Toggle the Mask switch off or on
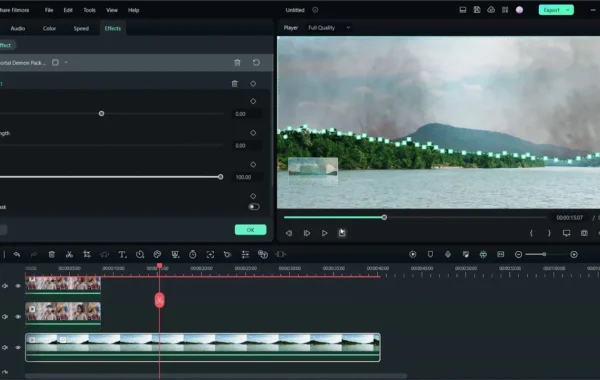Image resolution: width=600 pixels, height=380 pixels. click(x=254, y=207)
